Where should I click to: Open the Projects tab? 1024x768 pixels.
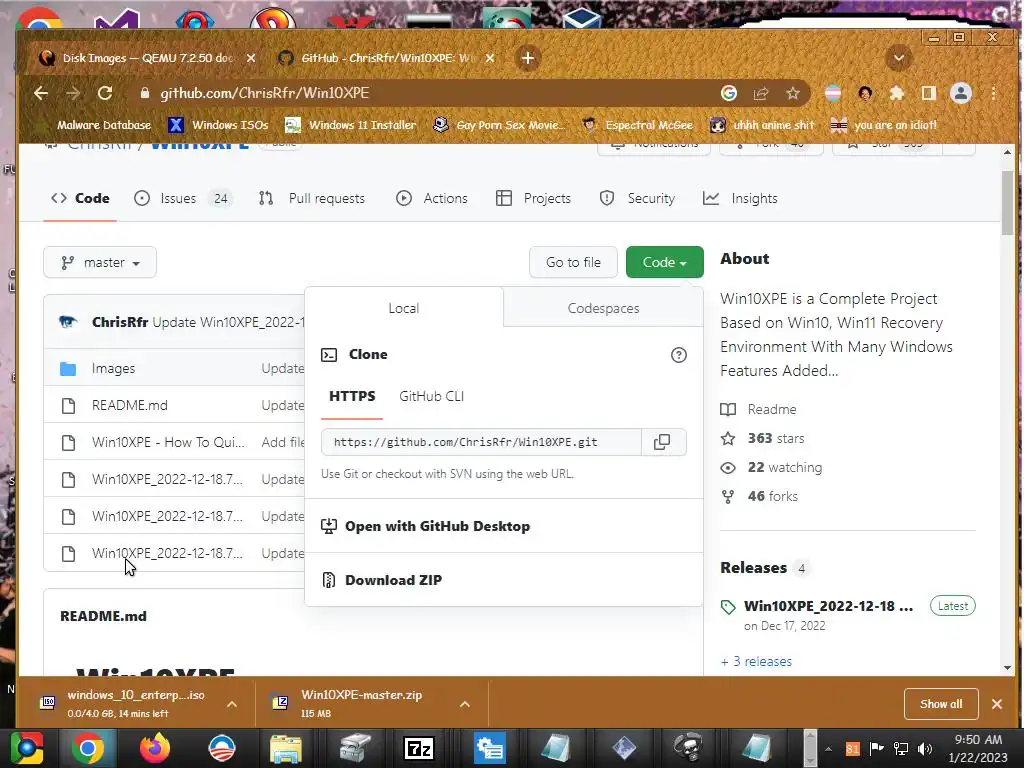[x=534, y=199]
